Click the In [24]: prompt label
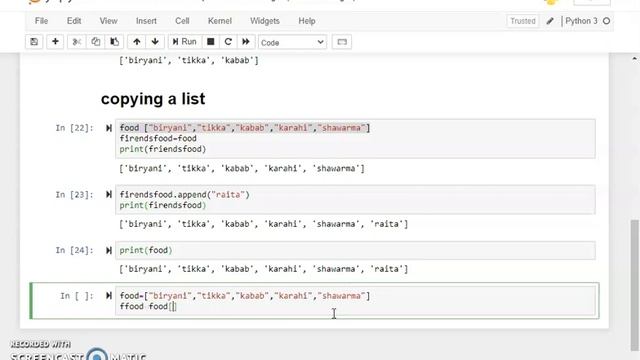 (75, 250)
